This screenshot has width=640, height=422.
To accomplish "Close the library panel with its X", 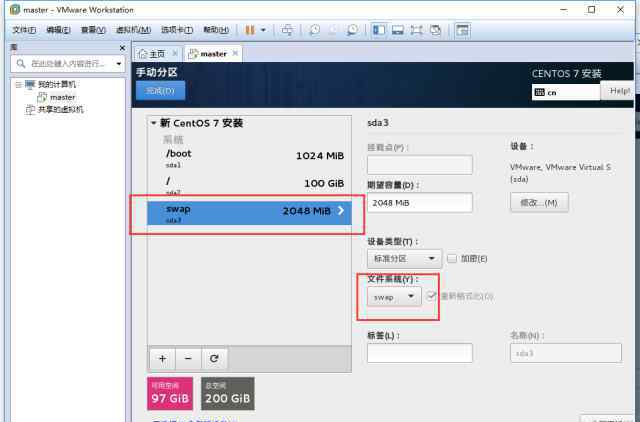I will pos(122,48).
